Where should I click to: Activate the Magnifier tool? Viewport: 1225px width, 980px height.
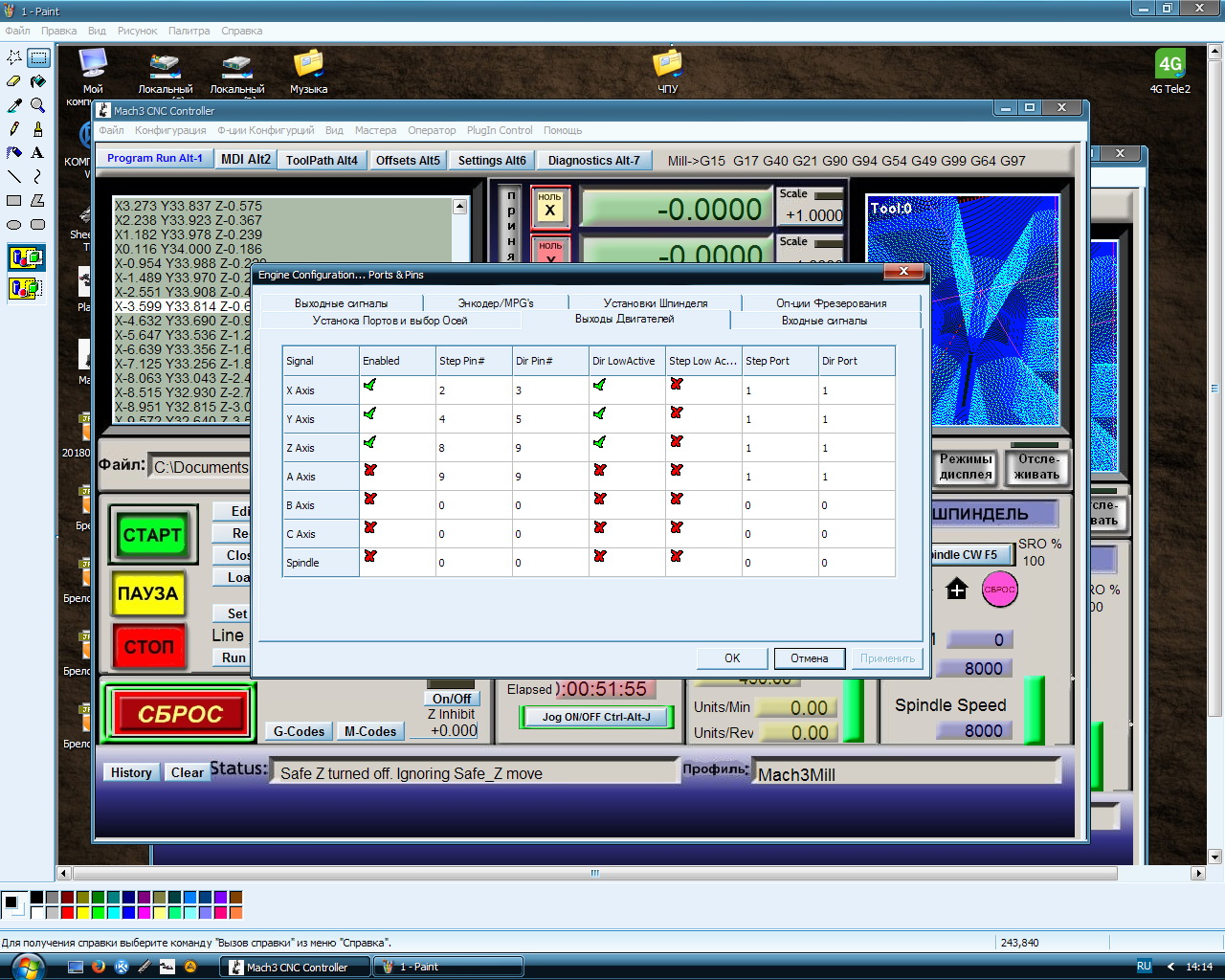point(38,104)
